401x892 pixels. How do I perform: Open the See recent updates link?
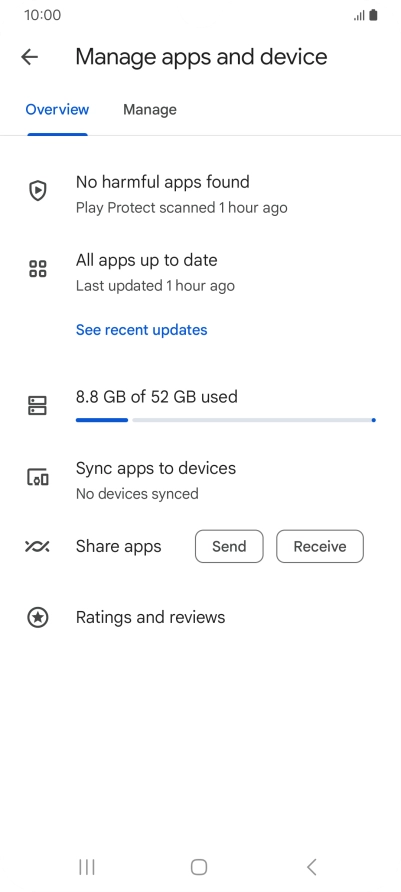point(142,330)
